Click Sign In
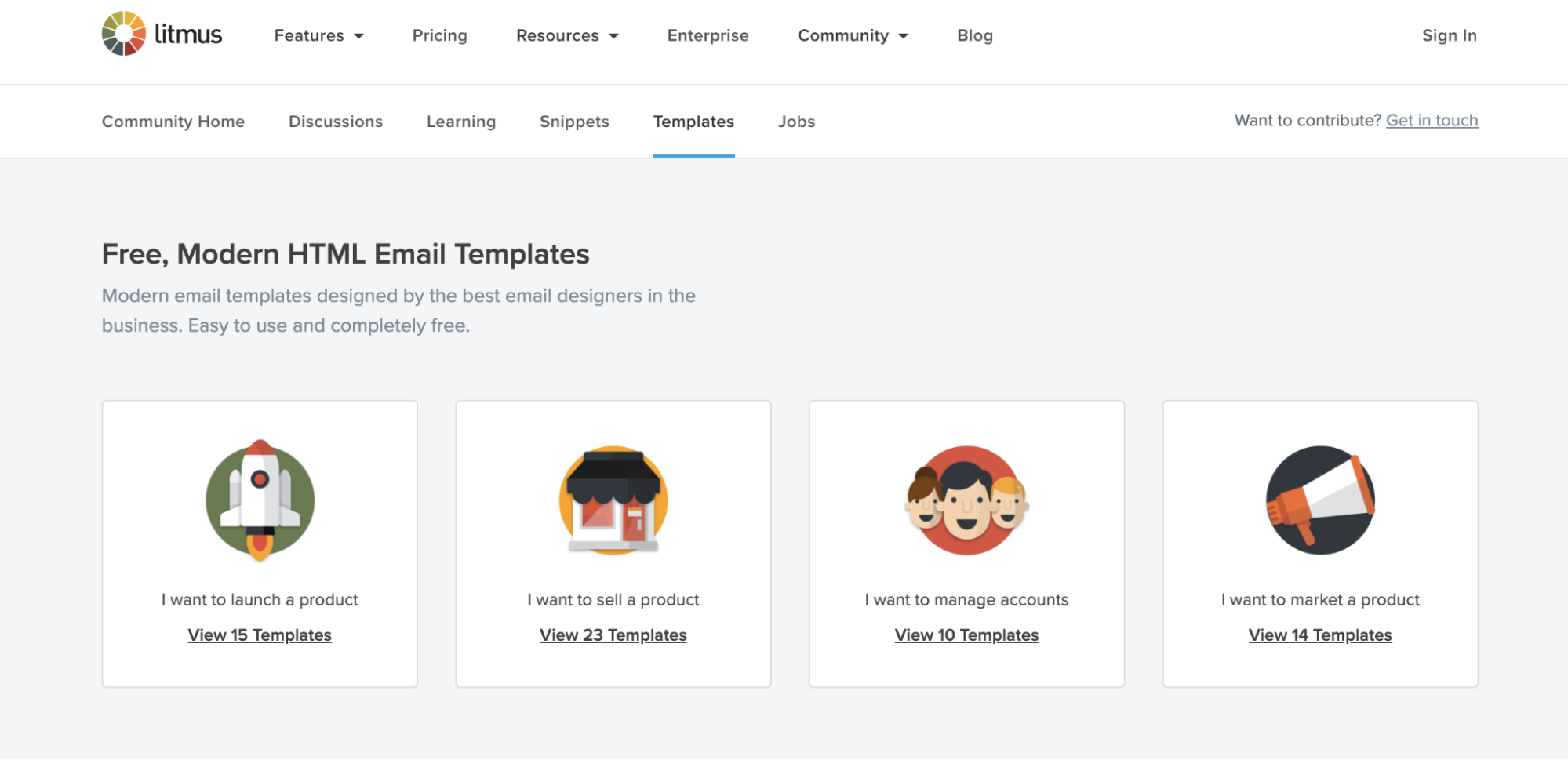The image size is (1568, 760). pos(1450,35)
